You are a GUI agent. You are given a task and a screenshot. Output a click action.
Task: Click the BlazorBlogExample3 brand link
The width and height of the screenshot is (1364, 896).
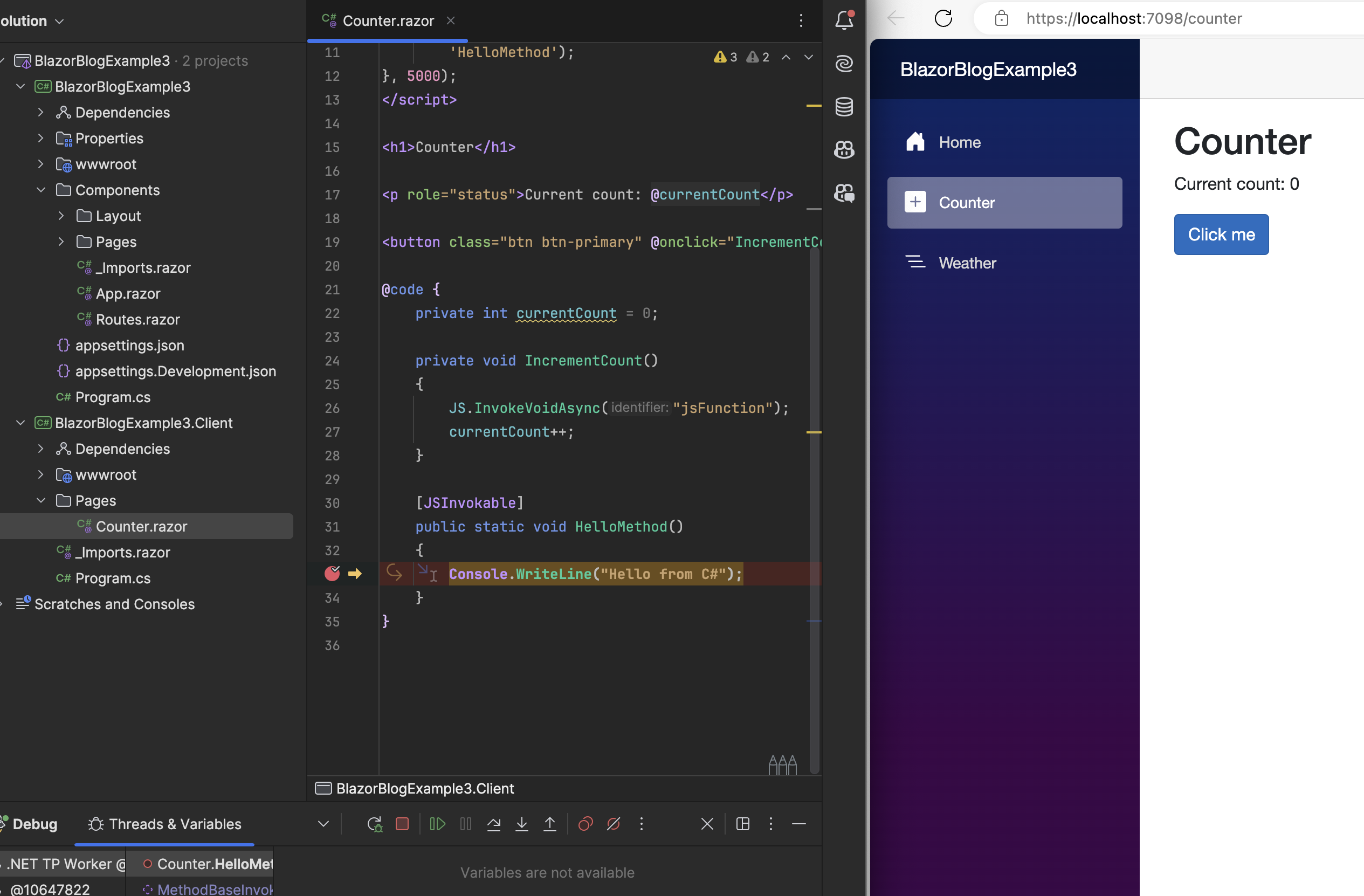coord(988,70)
